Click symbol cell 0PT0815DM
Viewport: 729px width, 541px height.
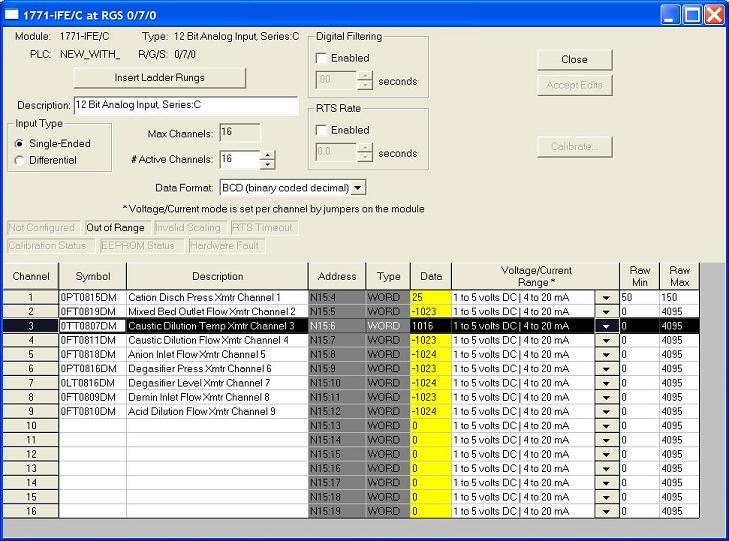(x=93, y=297)
